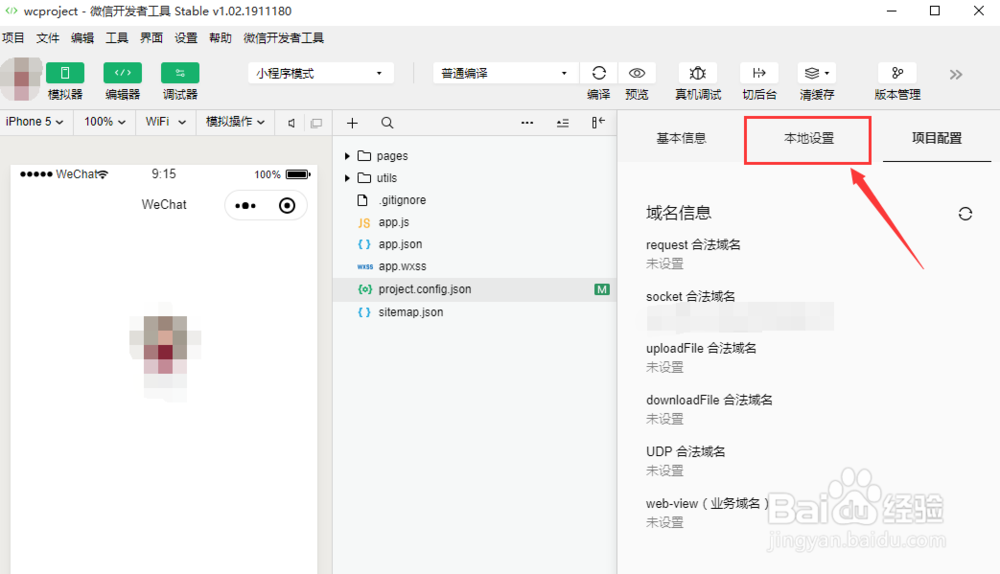This screenshot has height=574, width=1000.
Task: Click the simulator capsule close circle
Action: coord(287,205)
